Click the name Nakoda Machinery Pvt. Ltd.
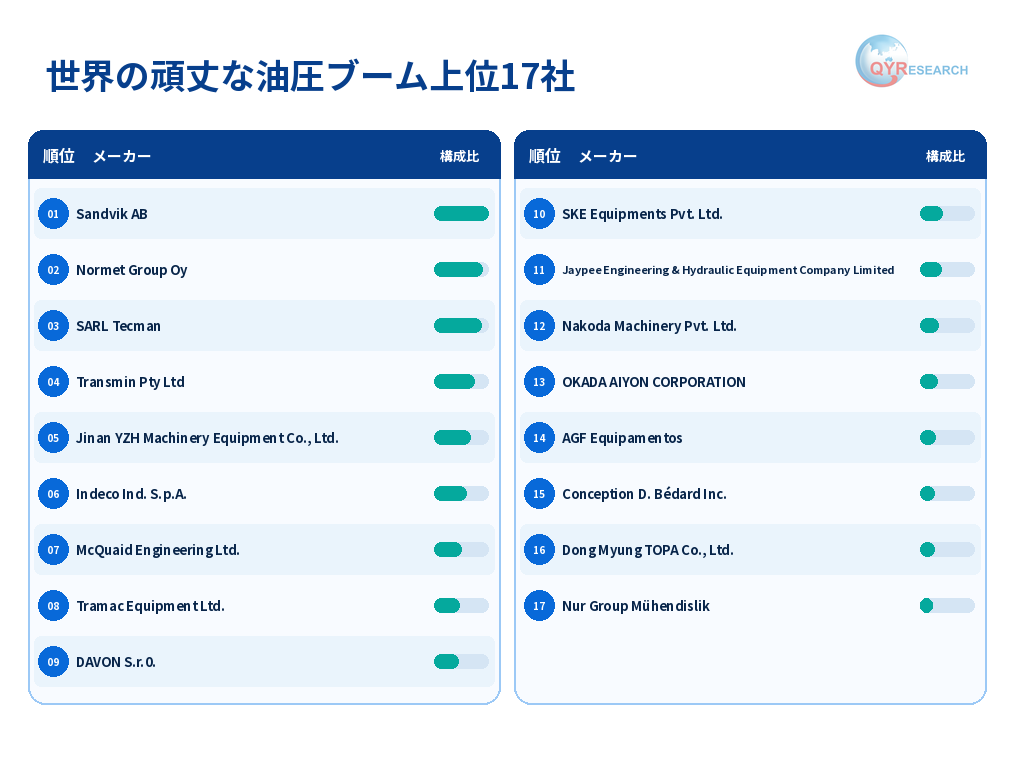This screenshot has width=1015, height=761. pos(649,326)
